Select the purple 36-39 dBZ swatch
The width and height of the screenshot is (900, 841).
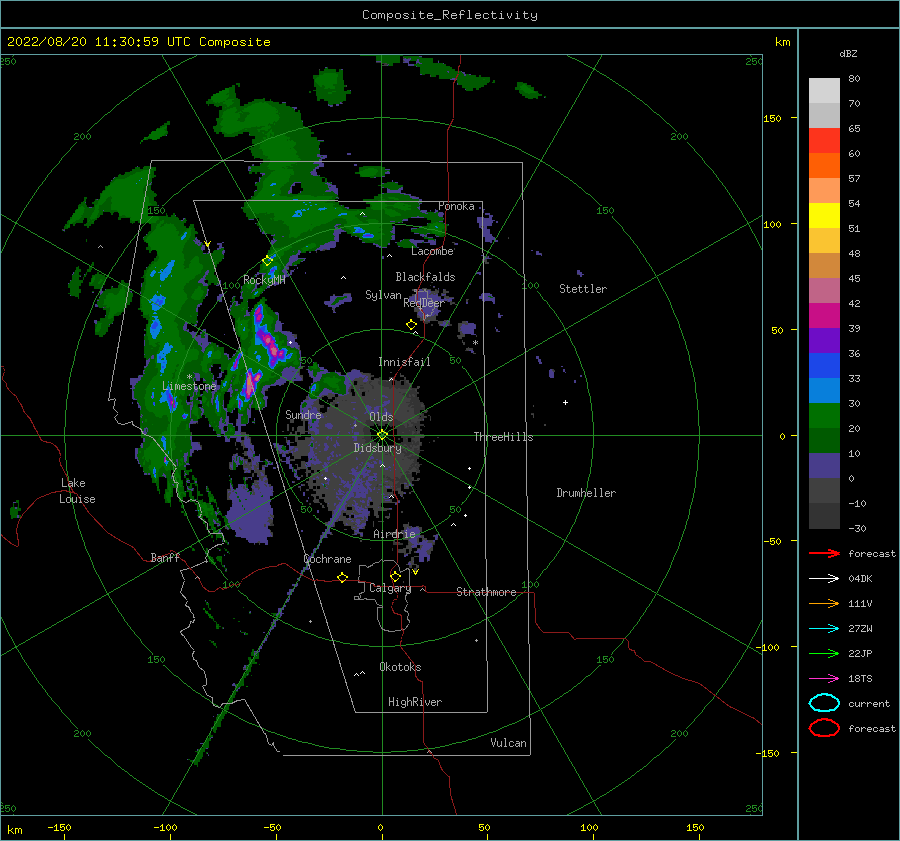click(824, 340)
